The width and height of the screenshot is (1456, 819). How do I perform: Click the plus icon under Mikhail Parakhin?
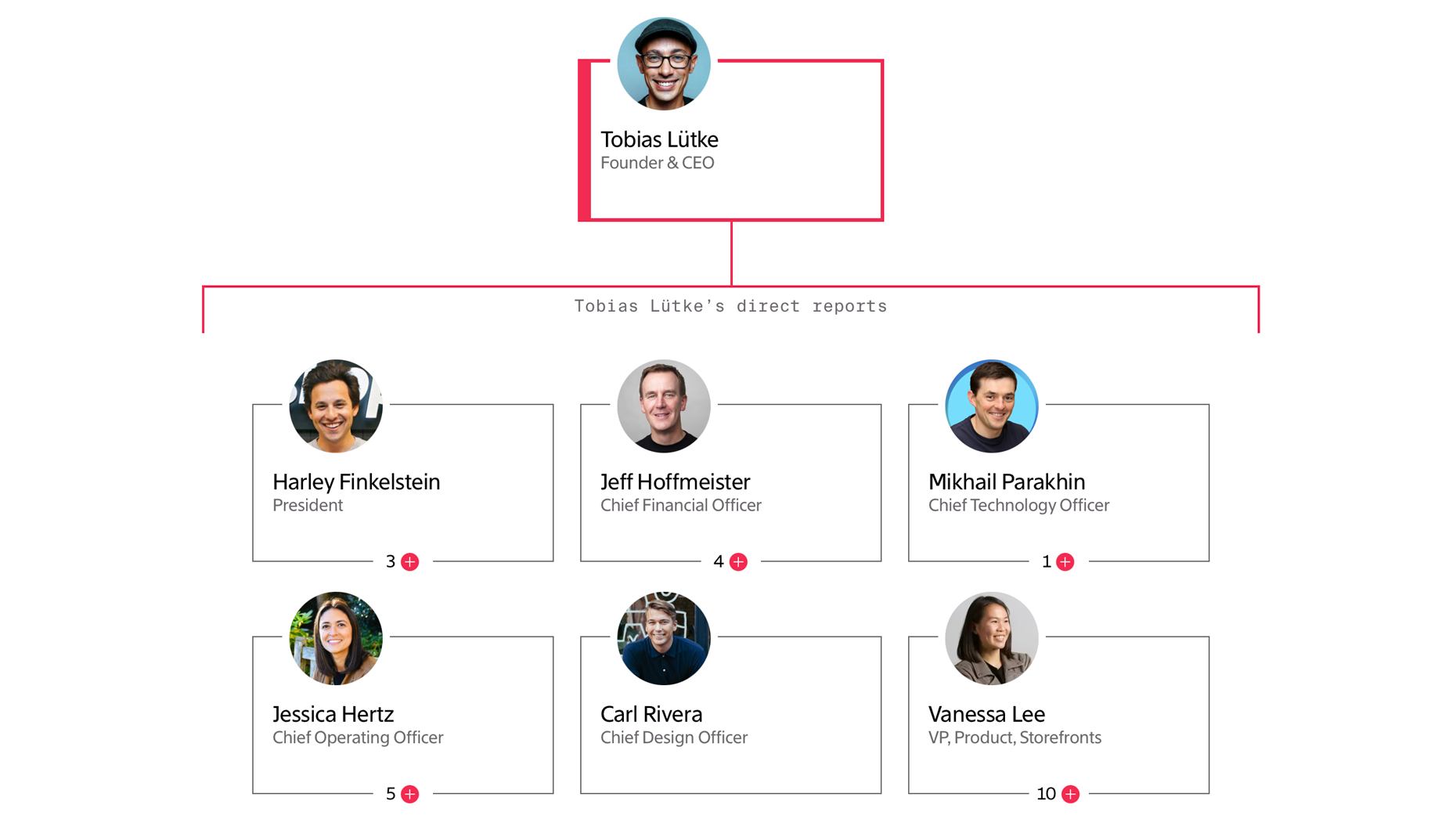click(x=1065, y=562)
